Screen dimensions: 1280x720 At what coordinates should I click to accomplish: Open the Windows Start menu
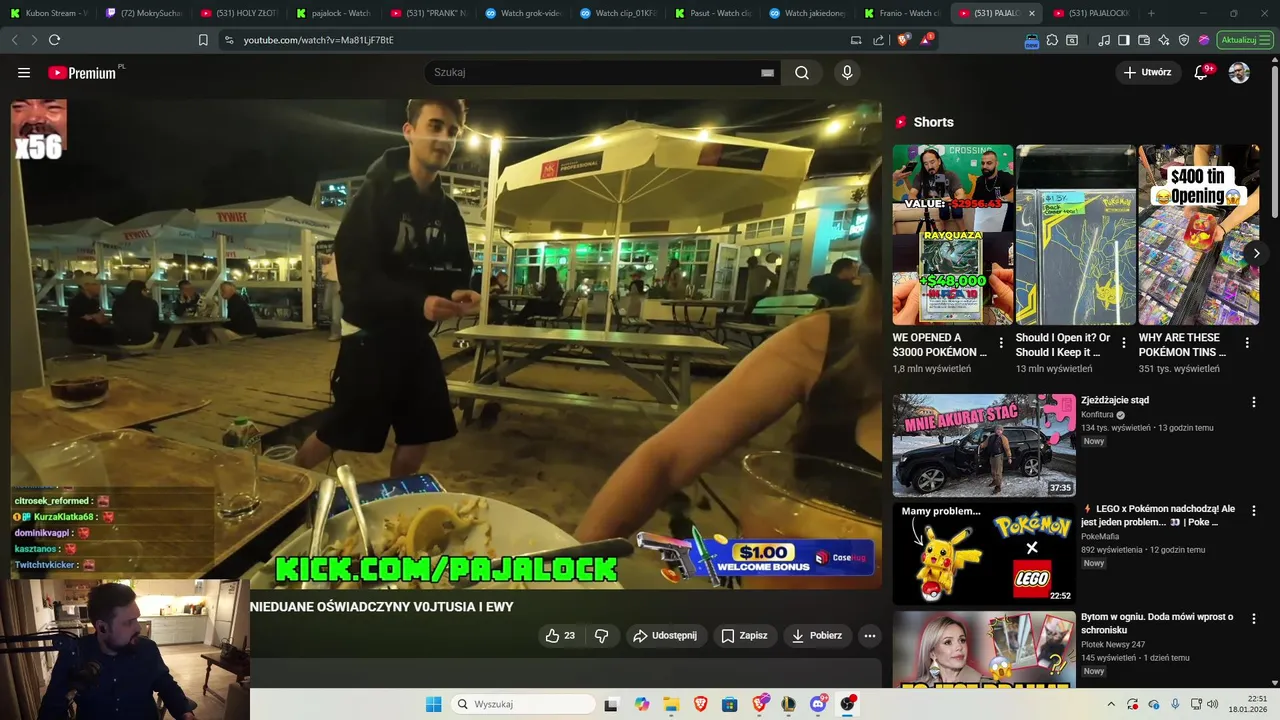pyautogui.click(x=433, y=704)
